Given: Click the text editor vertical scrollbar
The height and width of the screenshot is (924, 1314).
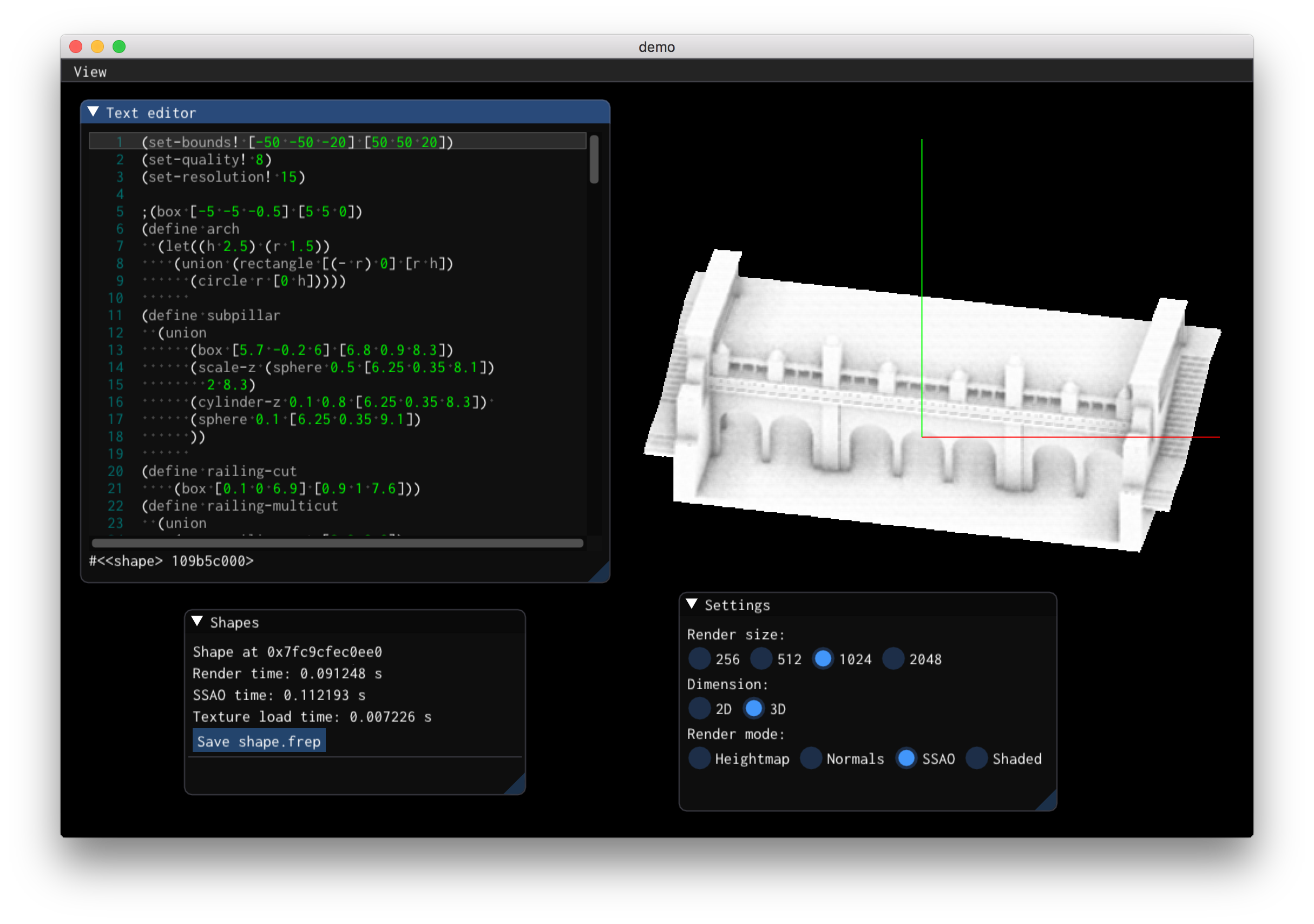Looking at the screenshot, I should (594, 159).
